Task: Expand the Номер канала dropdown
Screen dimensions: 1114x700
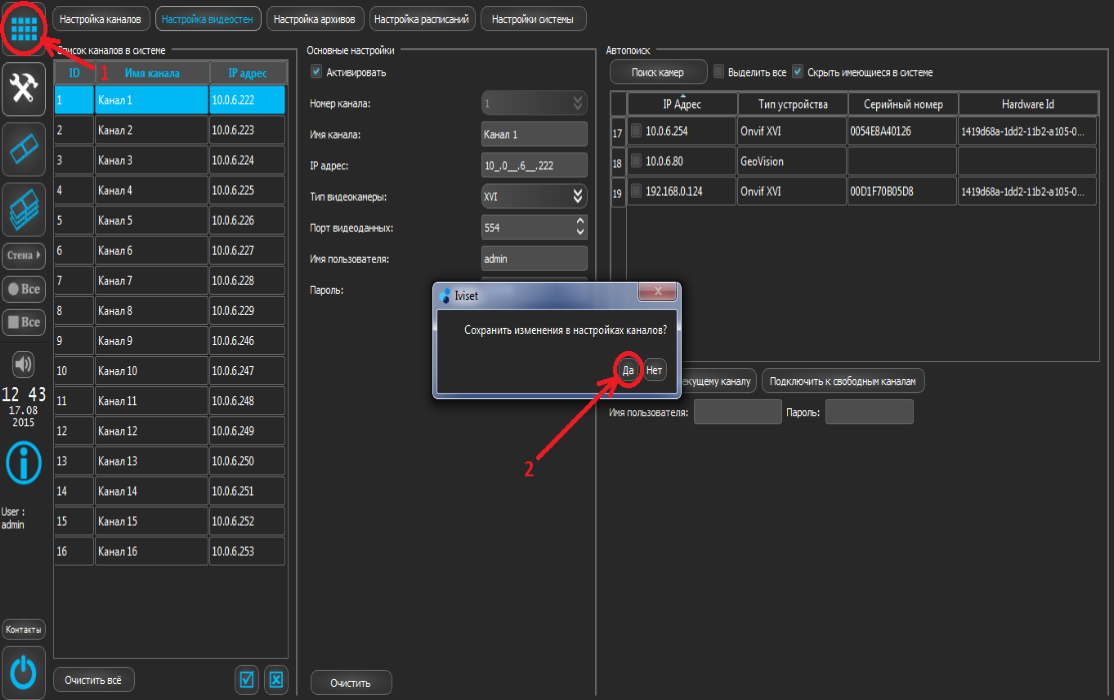Action: tap(577, 103)
